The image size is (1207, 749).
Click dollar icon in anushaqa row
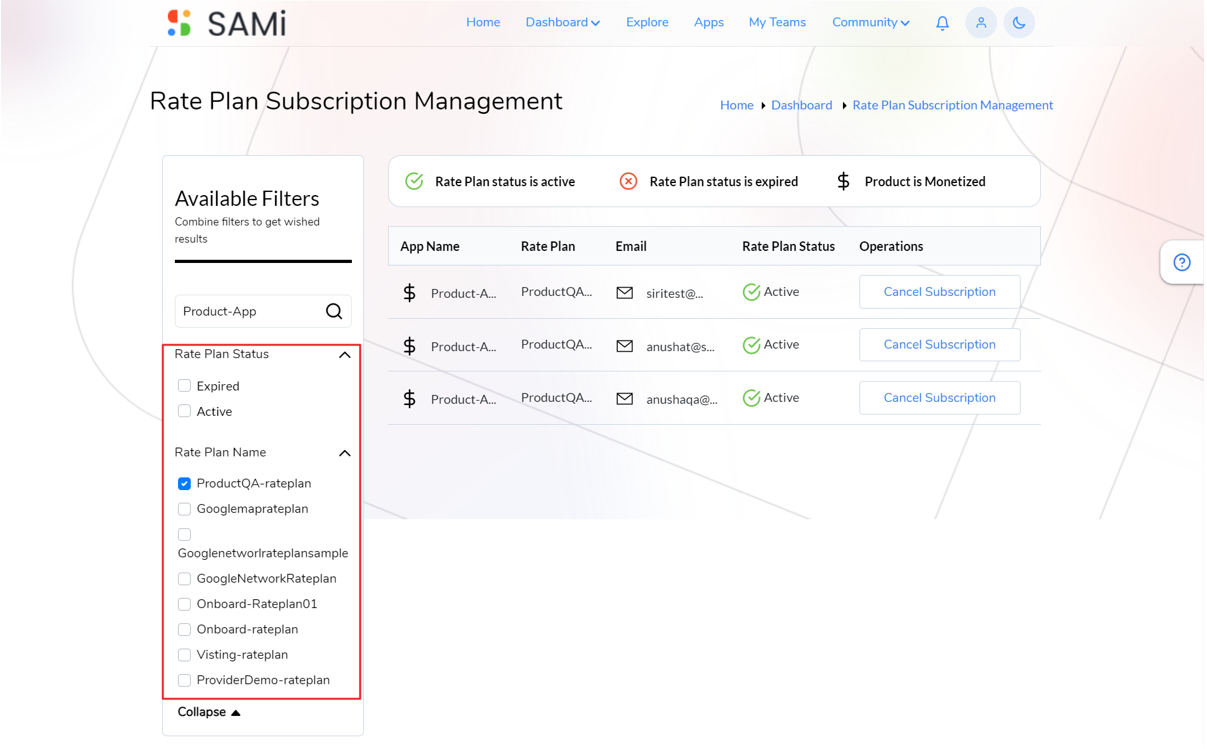[x=409, y=398]
